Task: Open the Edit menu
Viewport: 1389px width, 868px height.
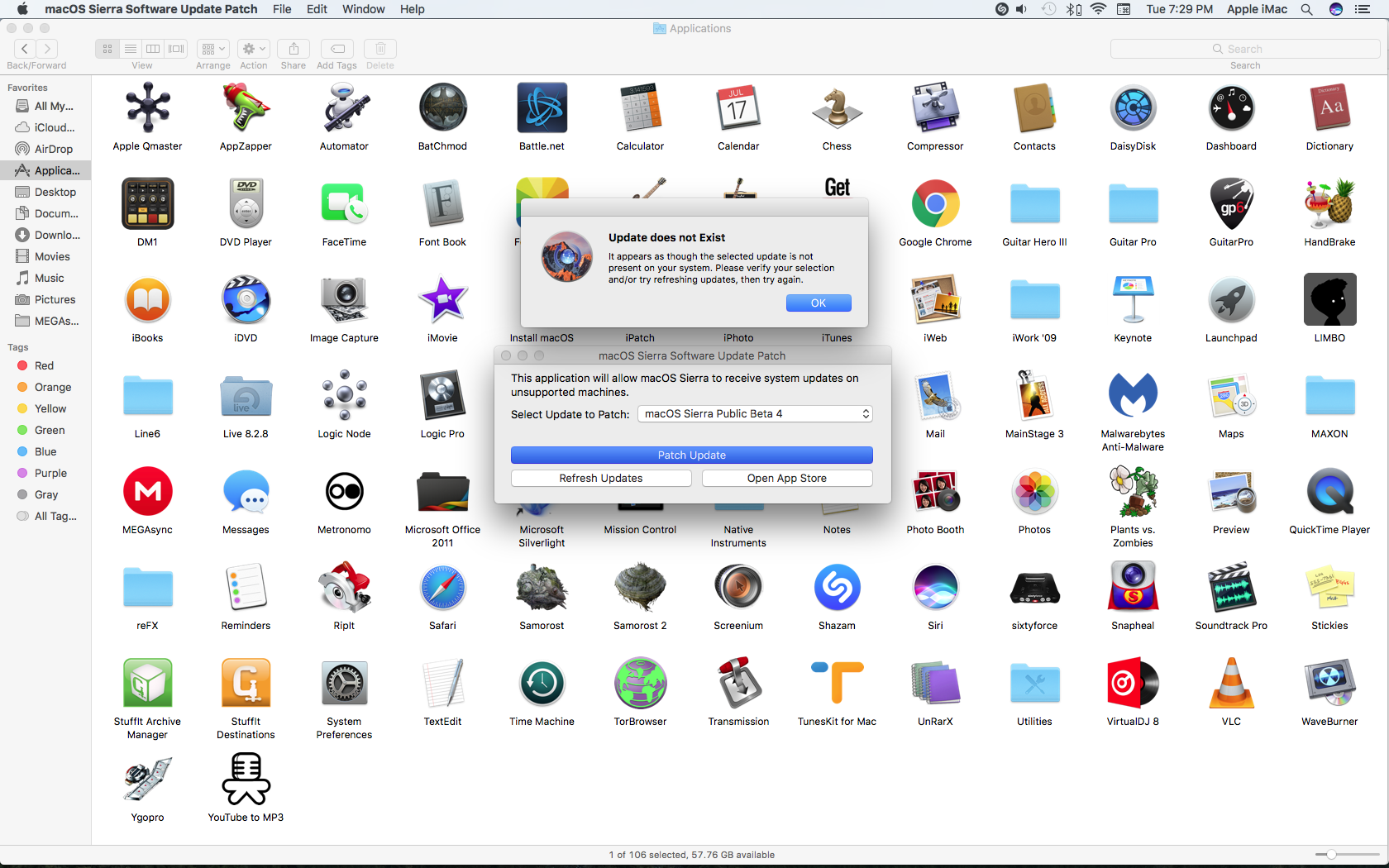Action: tap(317, 9)
